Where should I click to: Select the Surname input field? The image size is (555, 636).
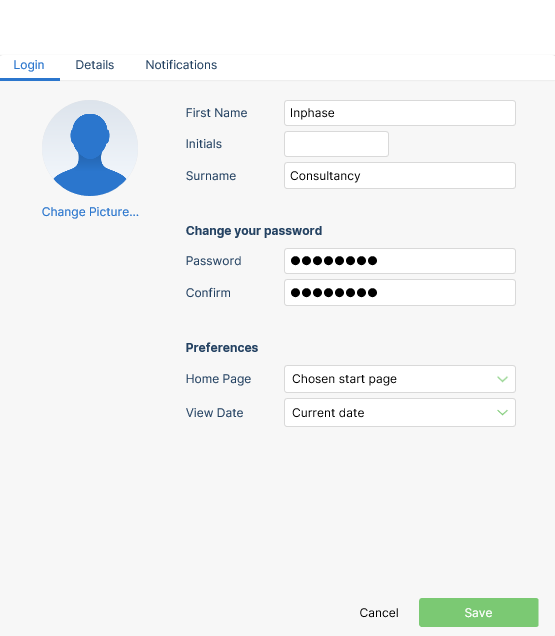click(400, 176)
